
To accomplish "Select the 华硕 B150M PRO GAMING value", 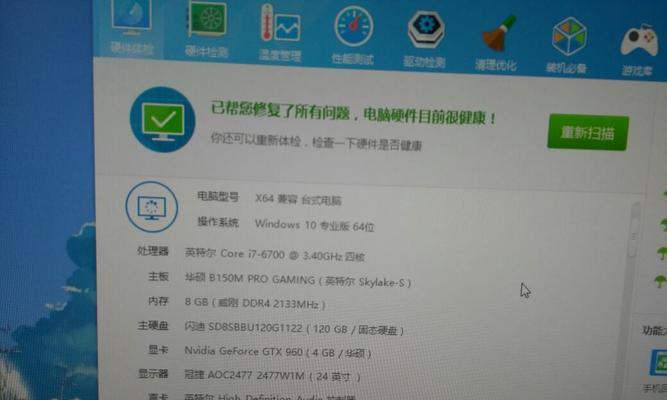I will [x=297, y=280].
